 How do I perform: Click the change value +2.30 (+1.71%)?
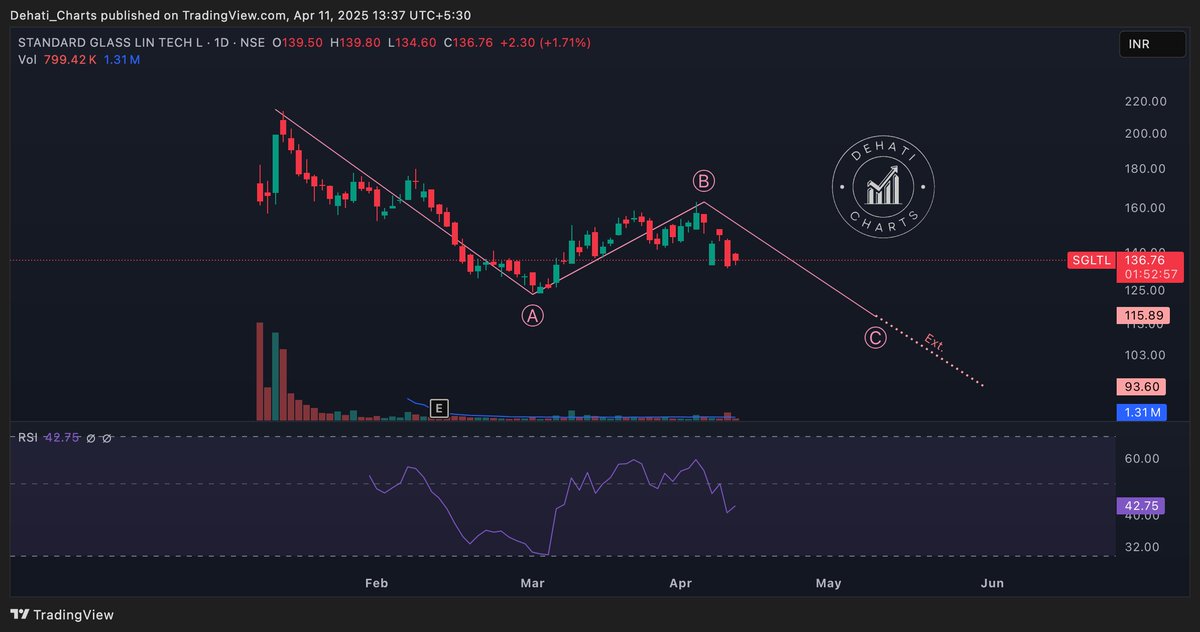546,43
